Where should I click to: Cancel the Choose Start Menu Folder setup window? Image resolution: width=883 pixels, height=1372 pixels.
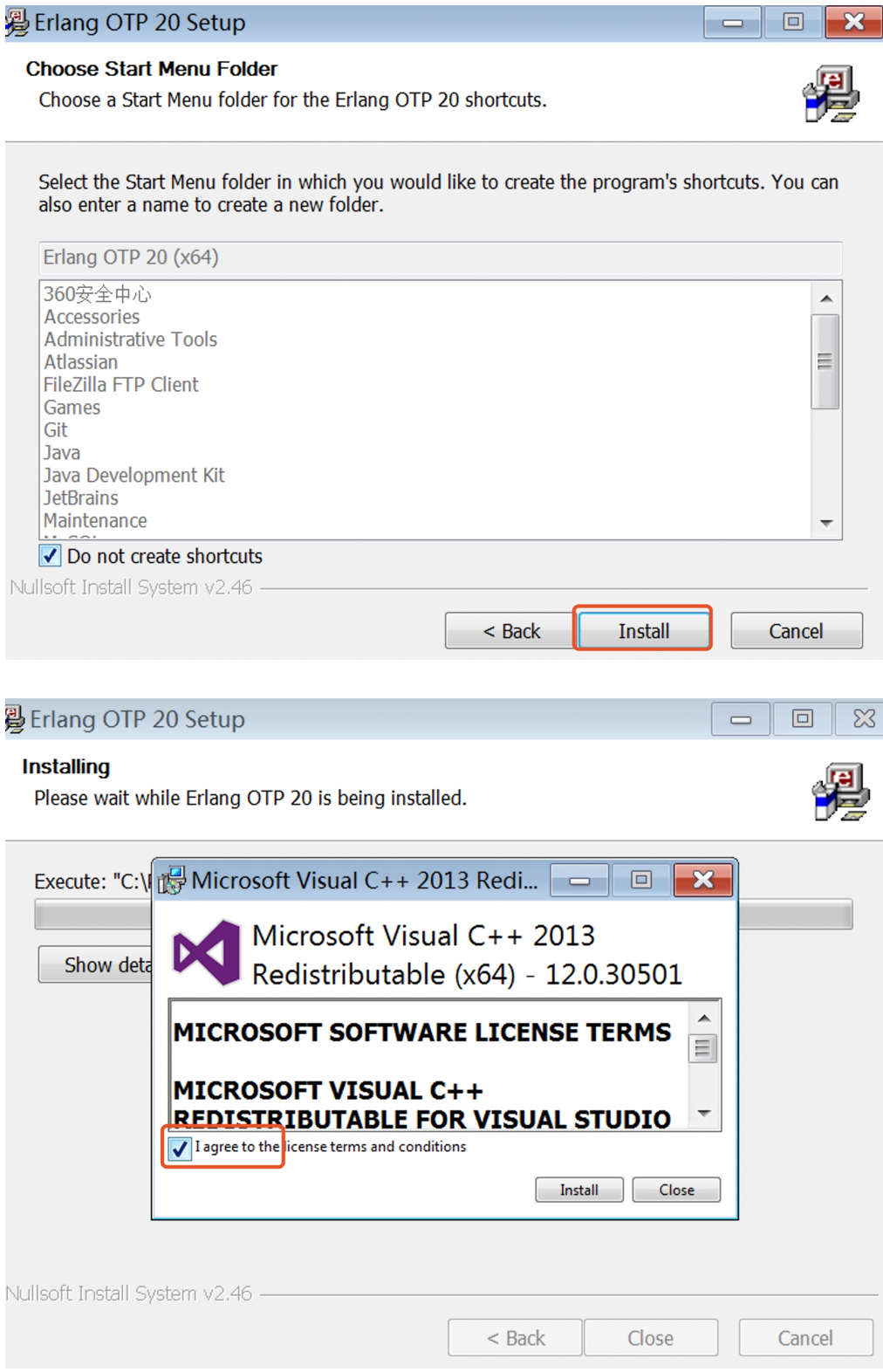(x=796, y=630)
